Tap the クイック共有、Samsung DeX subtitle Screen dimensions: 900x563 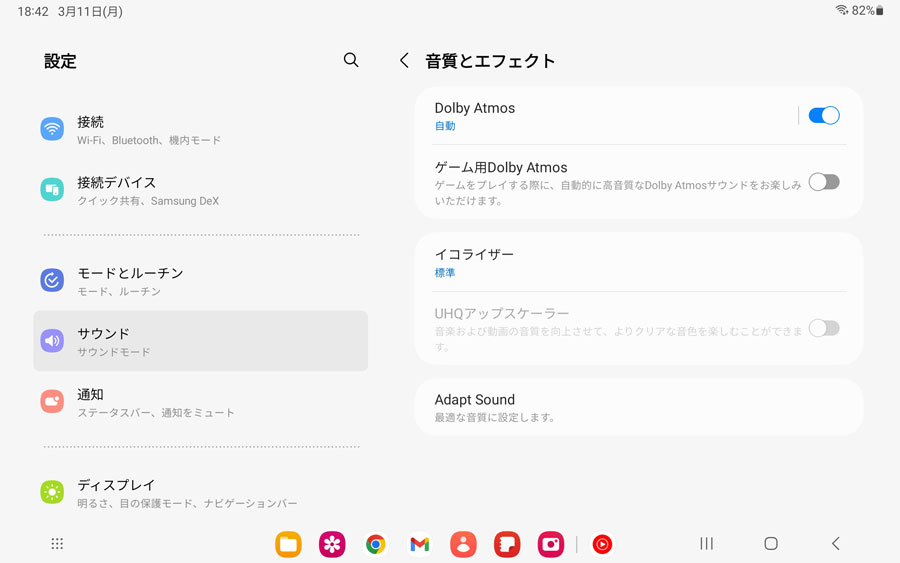pos(148,201)
